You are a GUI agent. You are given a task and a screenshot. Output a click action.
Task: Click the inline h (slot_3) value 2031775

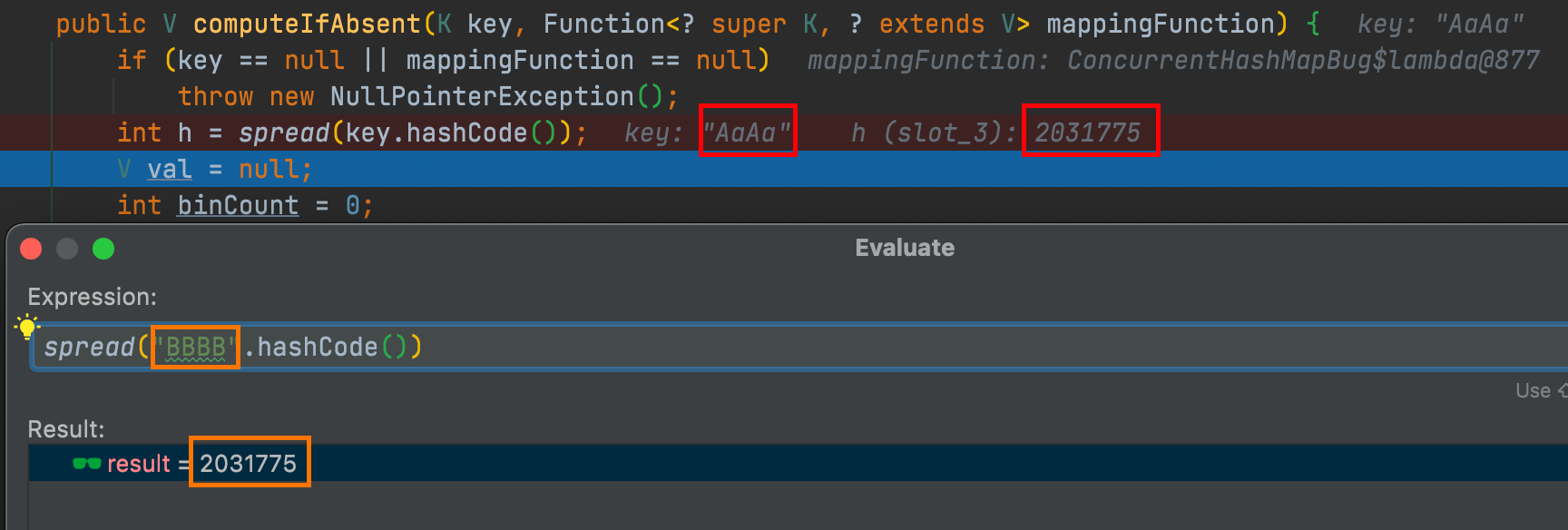[1087, 133]
